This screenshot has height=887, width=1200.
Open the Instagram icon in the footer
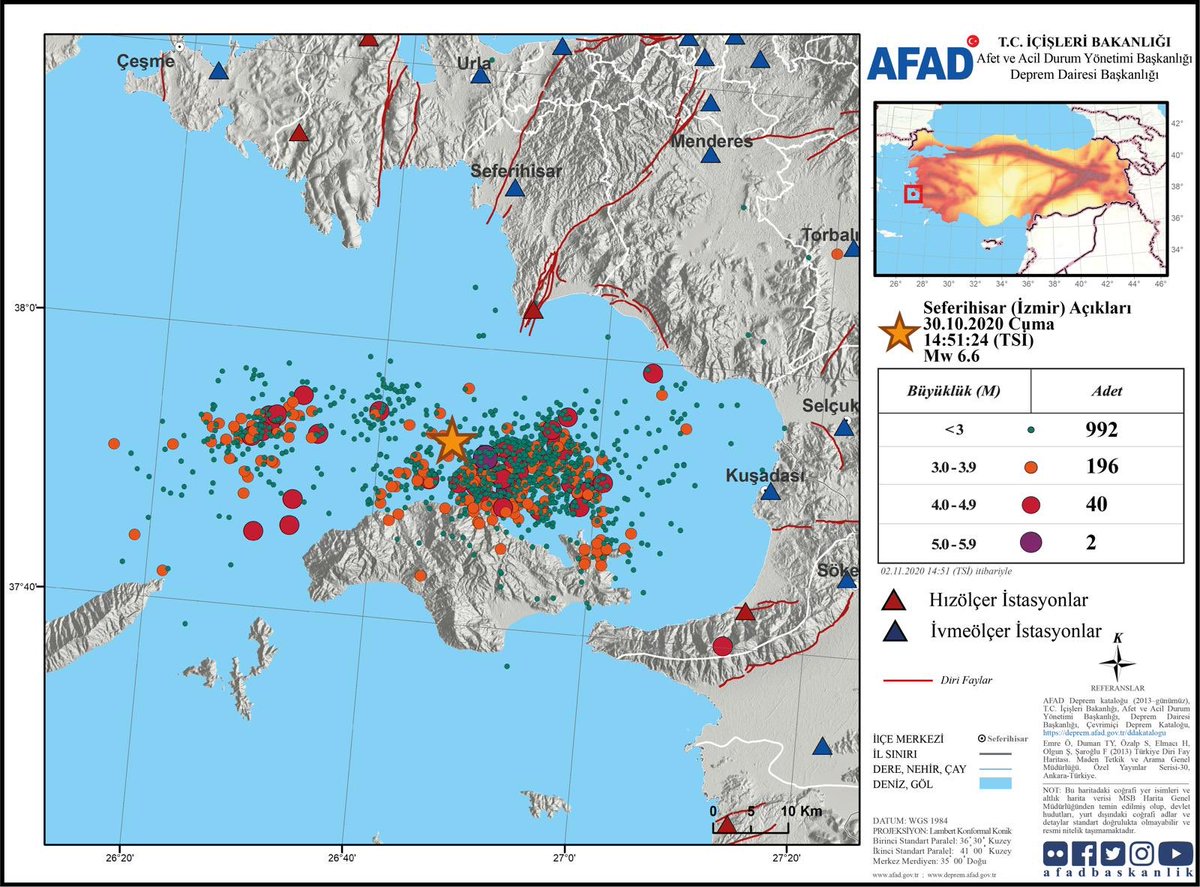point(1140,852)
